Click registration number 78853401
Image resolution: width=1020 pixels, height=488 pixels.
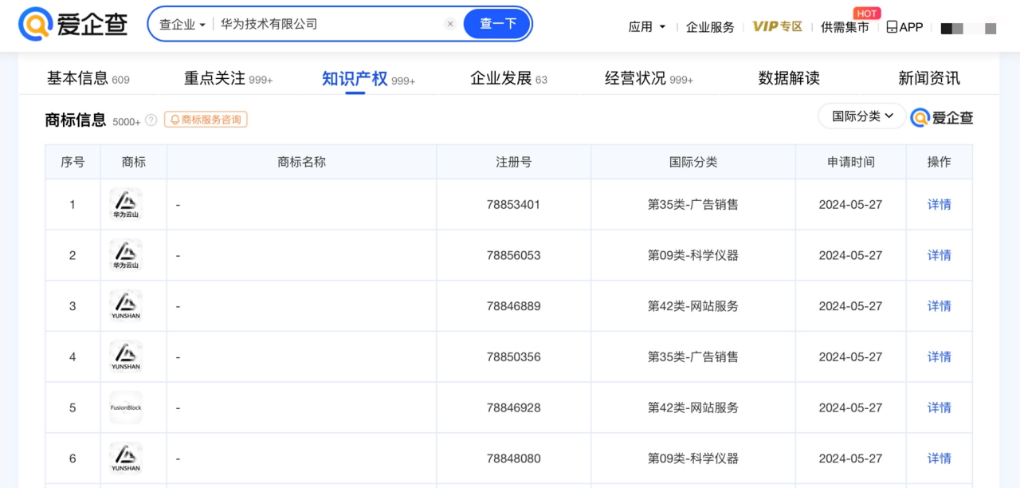pos(513,204)
